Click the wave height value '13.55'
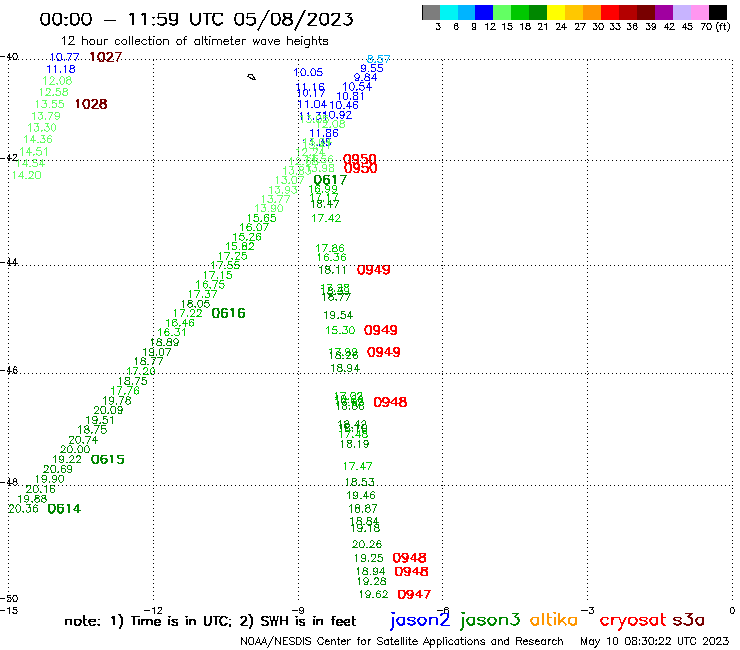The width and height of the screenshot is (740, 650). point(50,104)
